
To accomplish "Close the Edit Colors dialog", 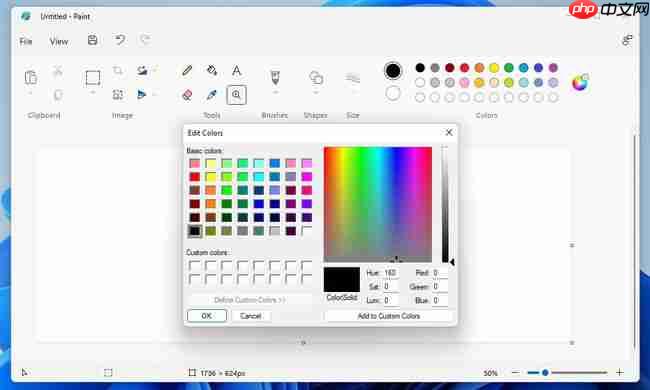I will click(x=449, y=132).
